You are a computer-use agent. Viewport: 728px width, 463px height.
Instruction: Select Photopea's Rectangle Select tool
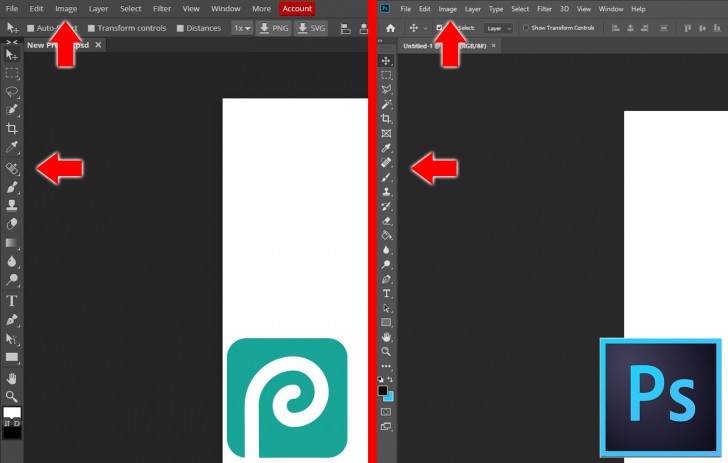pos(12,73)
